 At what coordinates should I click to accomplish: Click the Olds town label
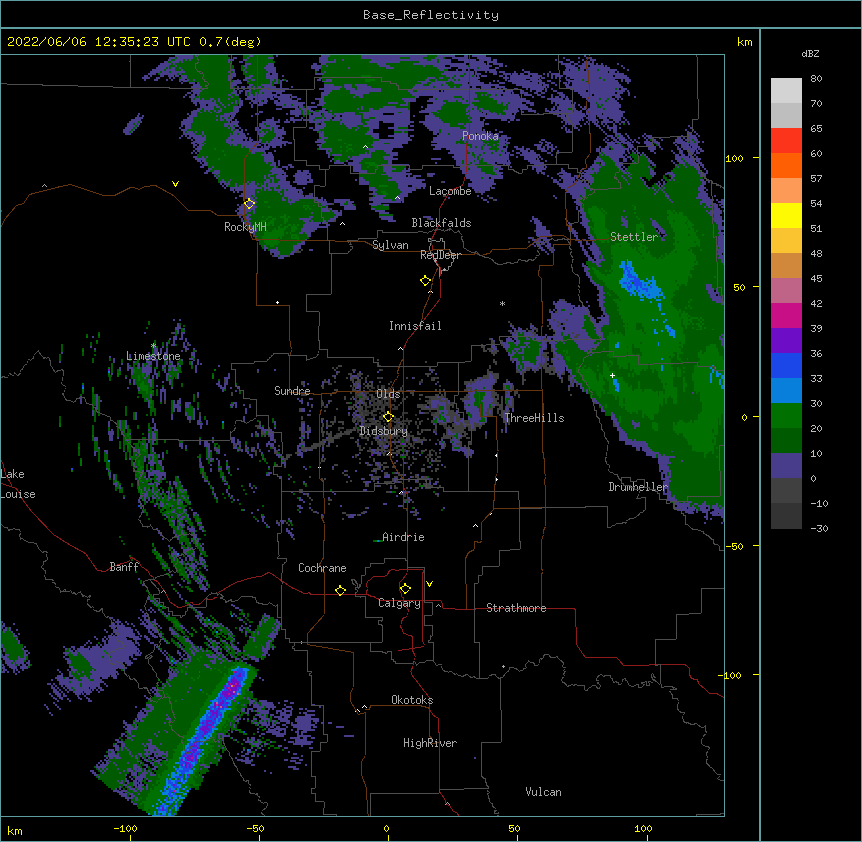(388, 394)
